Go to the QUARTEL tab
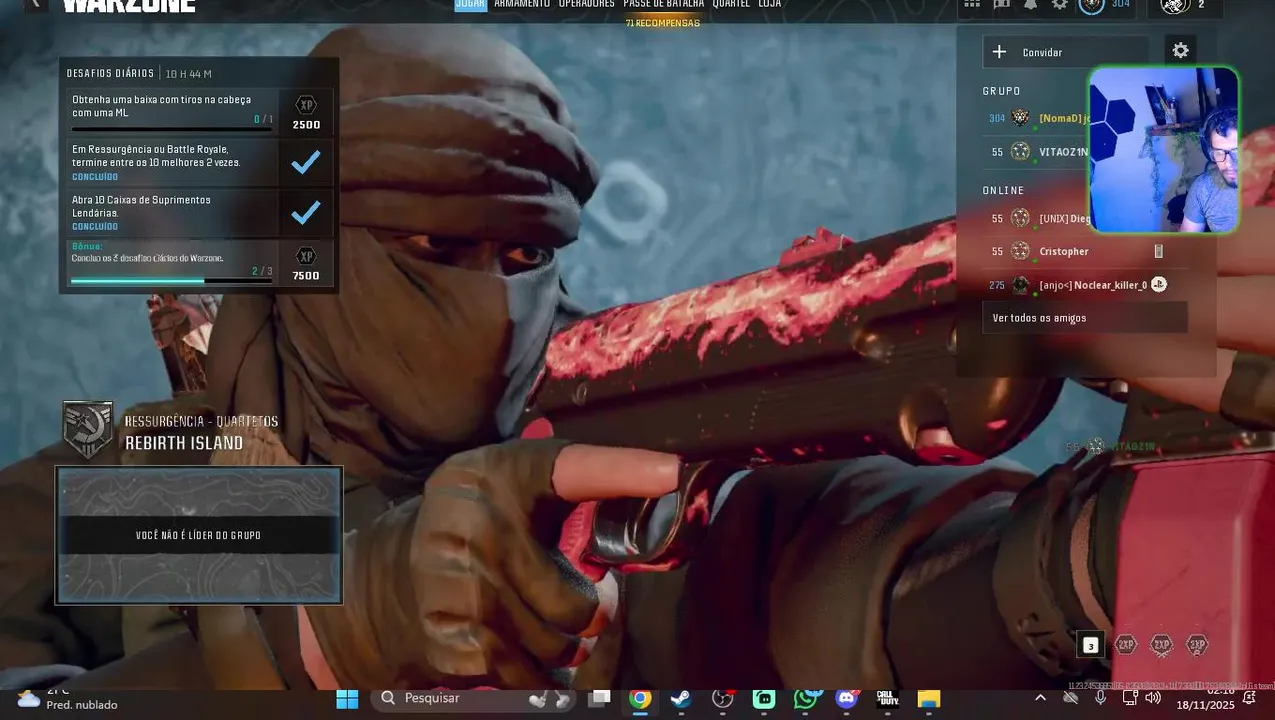Screen dimensions: 1275x720 point(731,4)
